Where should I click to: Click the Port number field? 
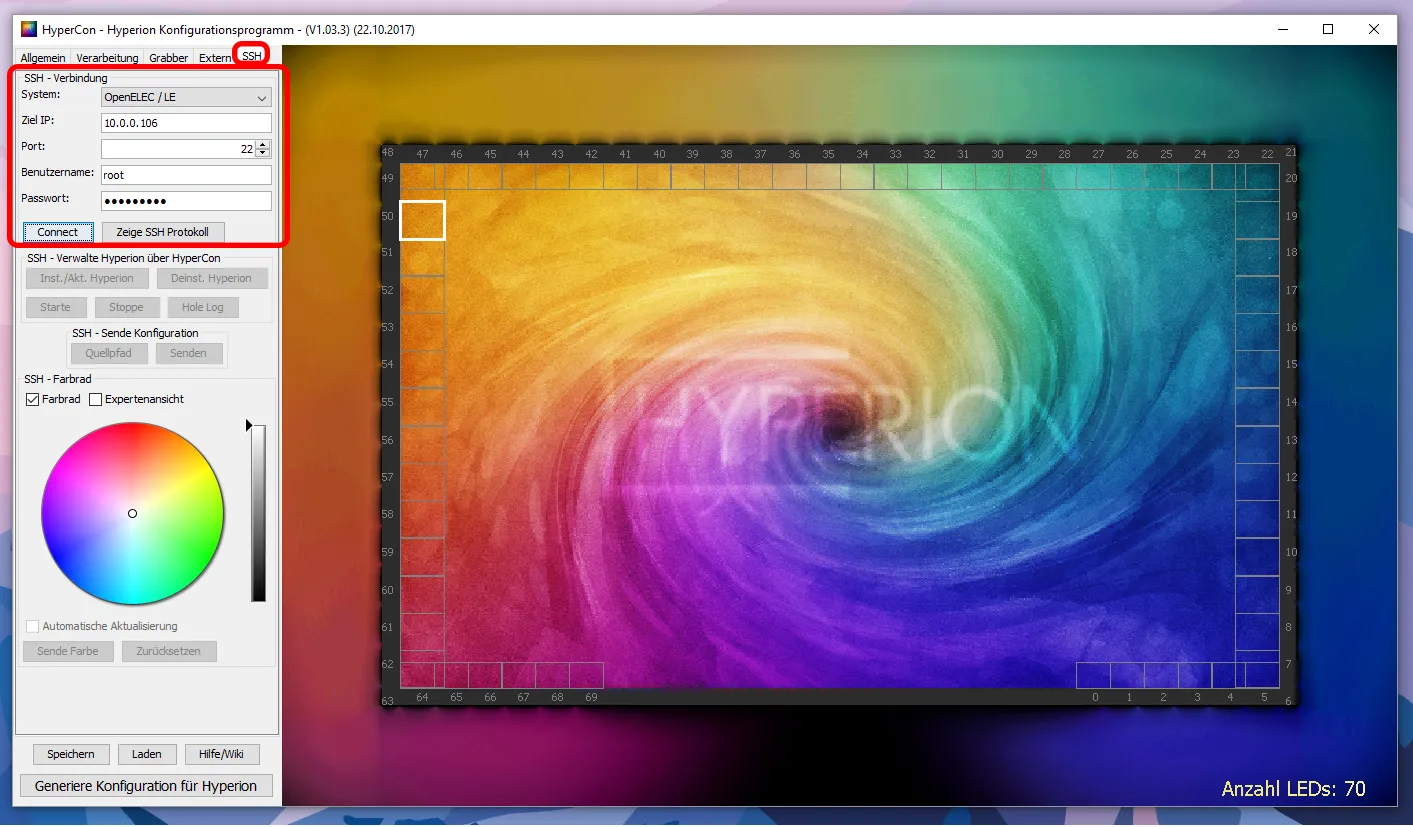[178, 149]
